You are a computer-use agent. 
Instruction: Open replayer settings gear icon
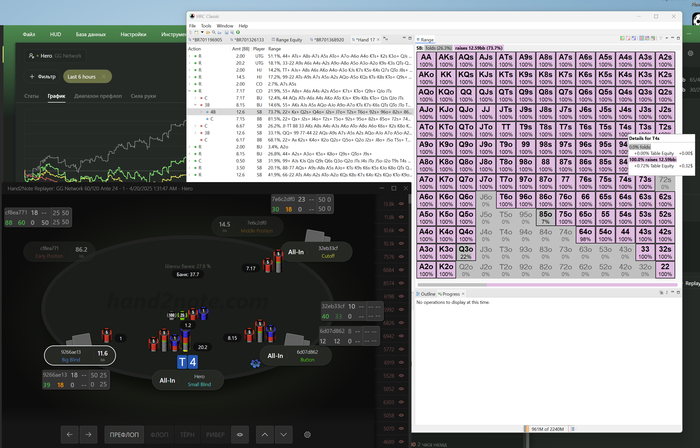coord(307,434)
